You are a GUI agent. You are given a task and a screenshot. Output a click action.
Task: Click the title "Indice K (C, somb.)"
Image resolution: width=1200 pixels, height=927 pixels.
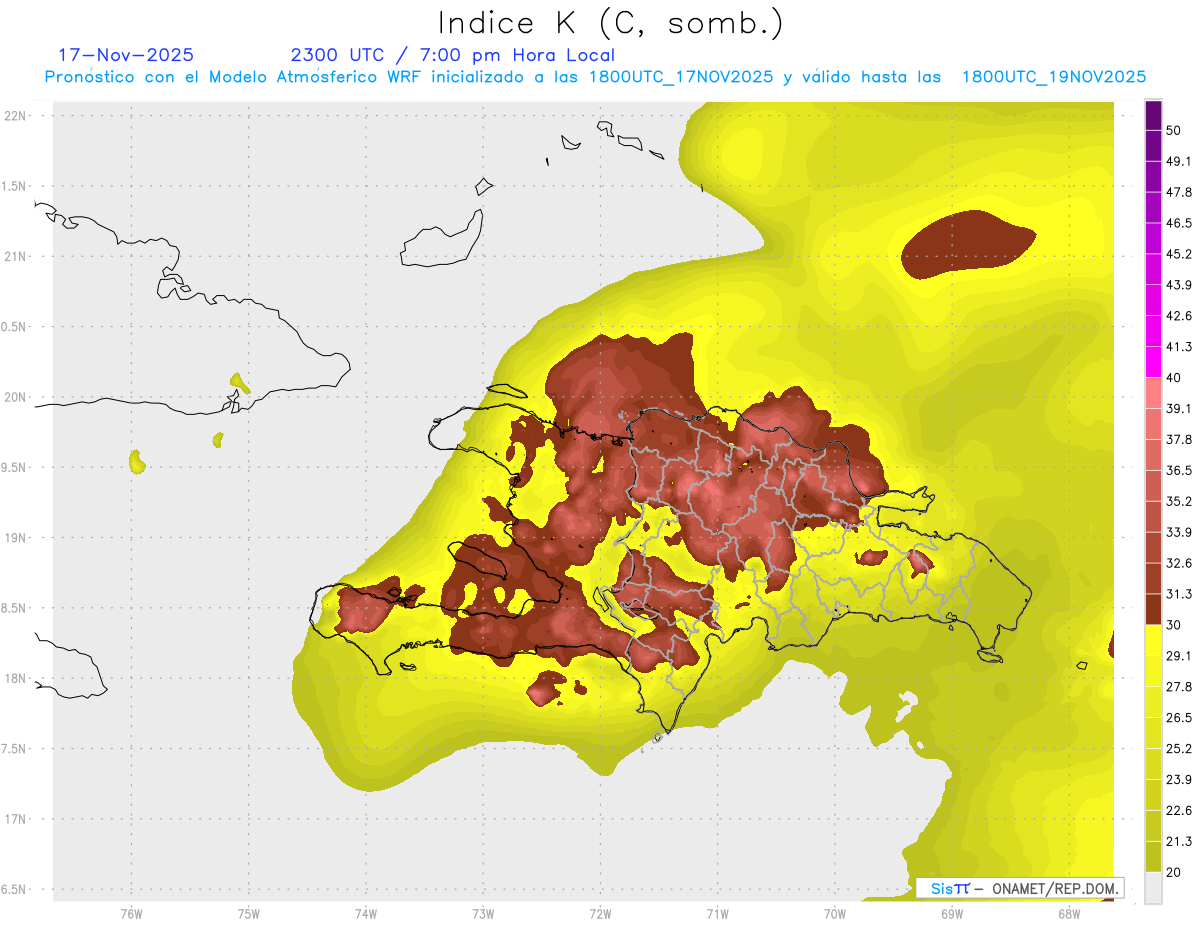(610, 24)
